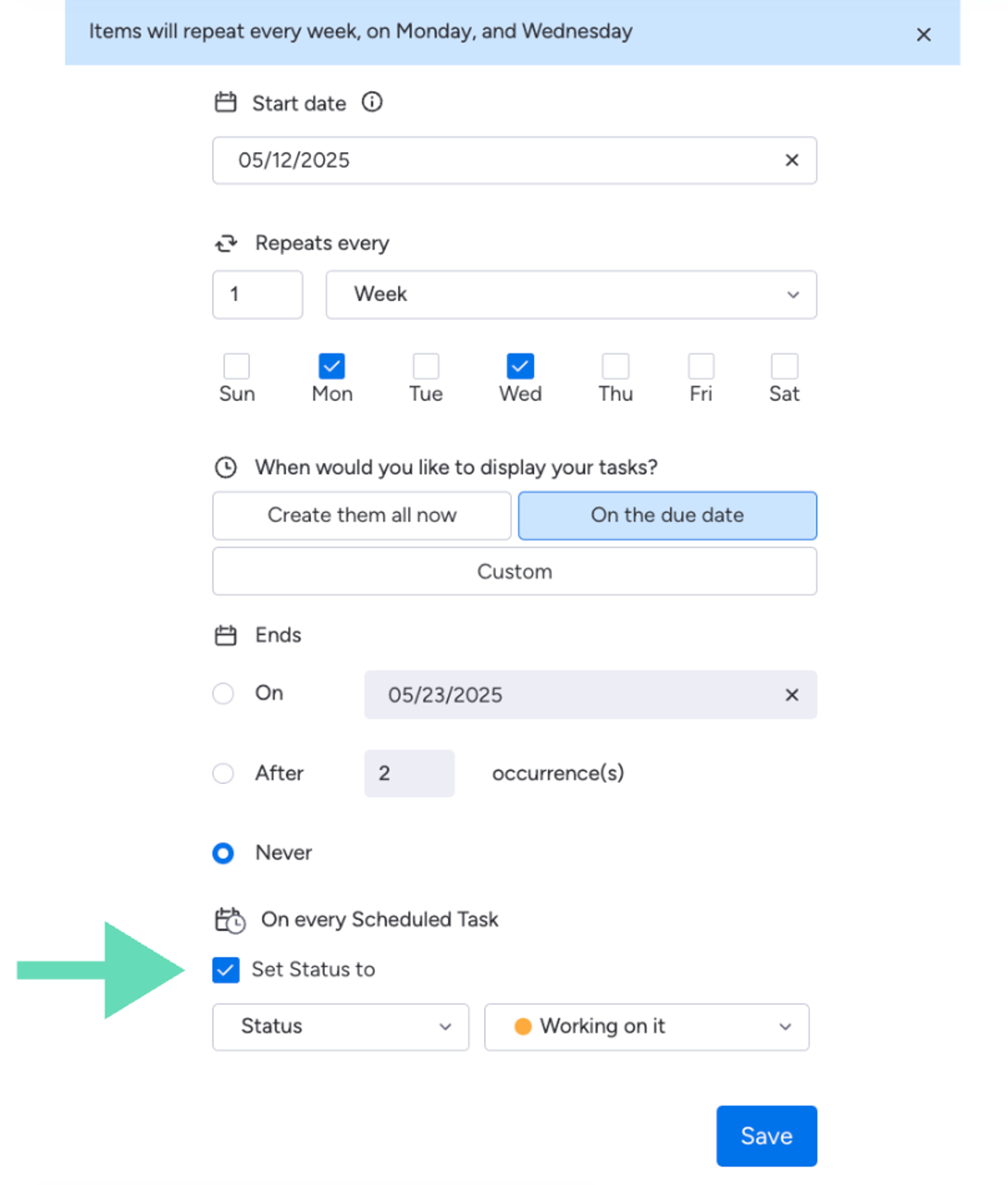The width and height of the screenshot is (1008, 1185).
Task: Click the Start date calendar icon
Action: [225, 103]
